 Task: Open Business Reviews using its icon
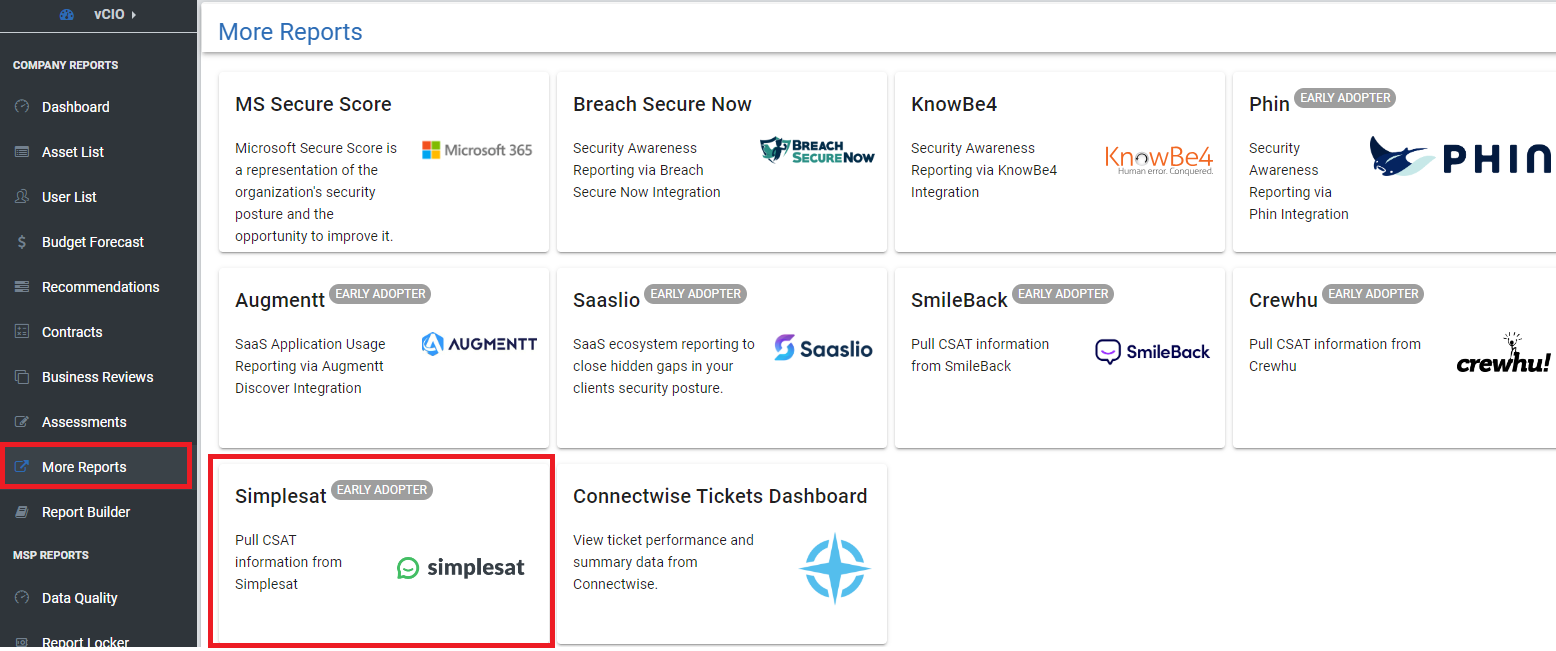(x=20, y=376)
